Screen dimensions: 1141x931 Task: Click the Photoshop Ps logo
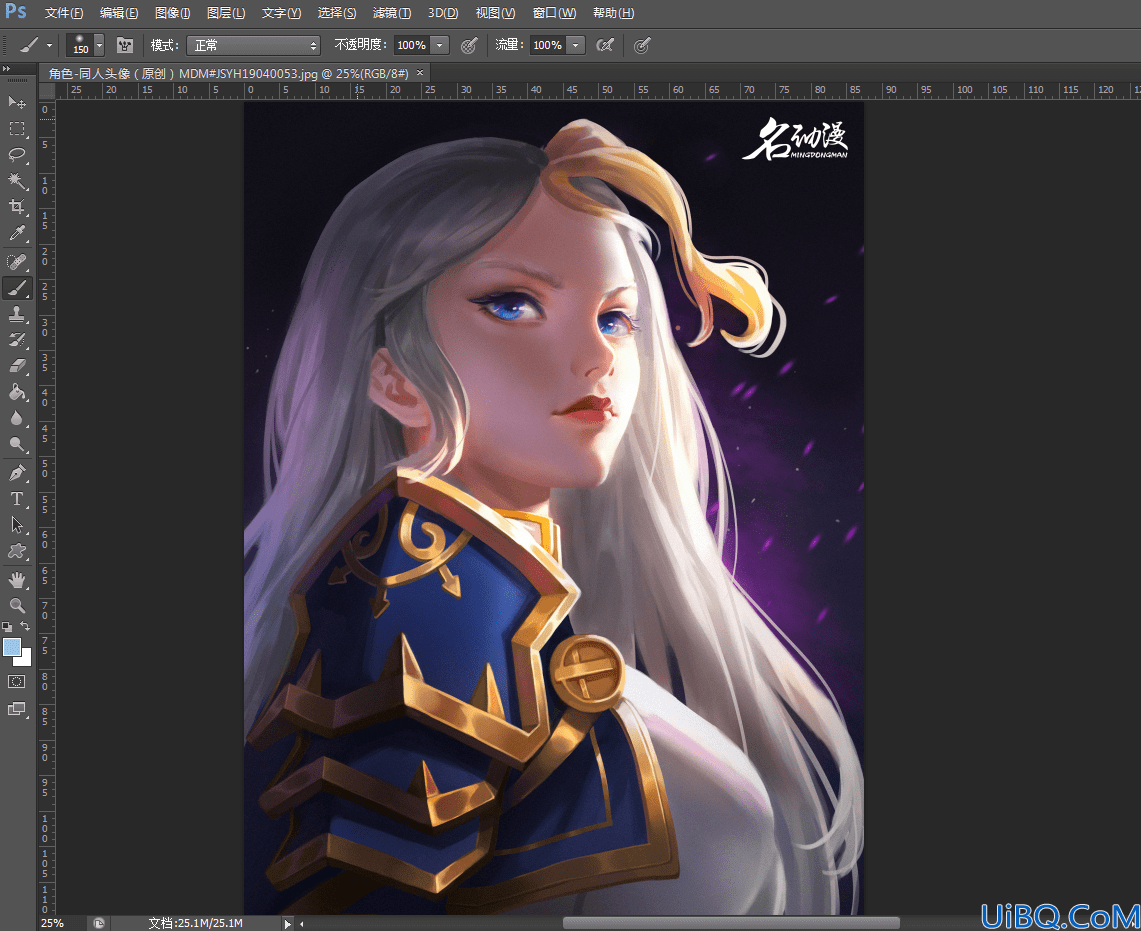tap(16, 12)
